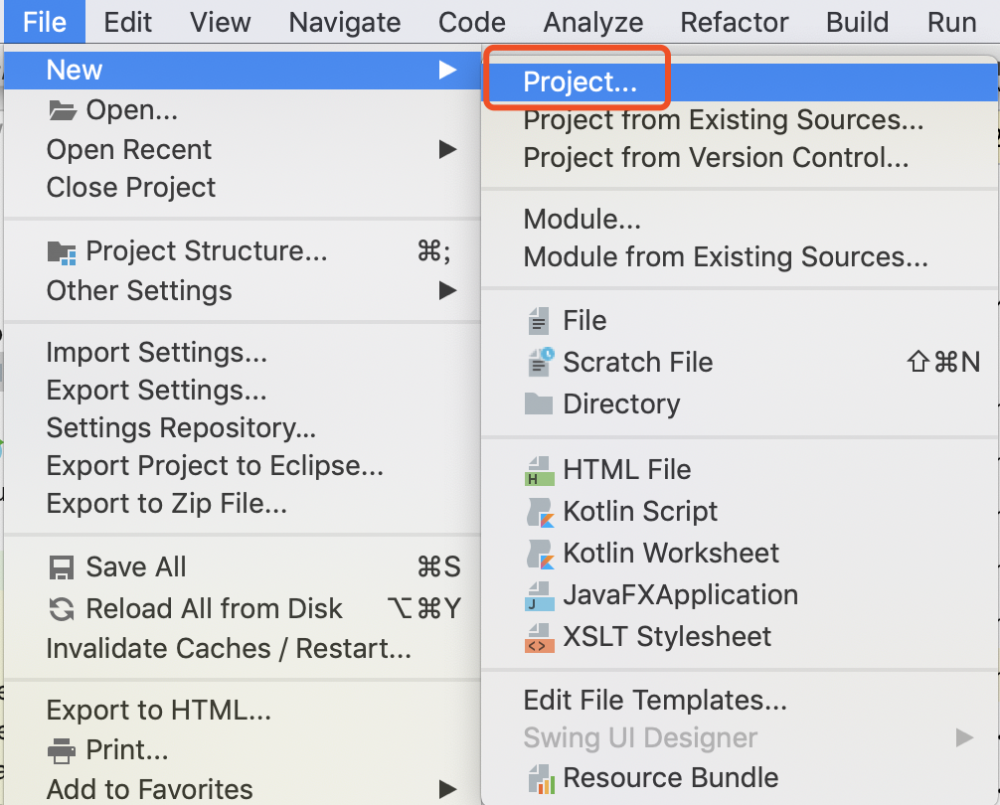Click the Save All disk icon
1000x805 pixels.
[x=62, y=568]
